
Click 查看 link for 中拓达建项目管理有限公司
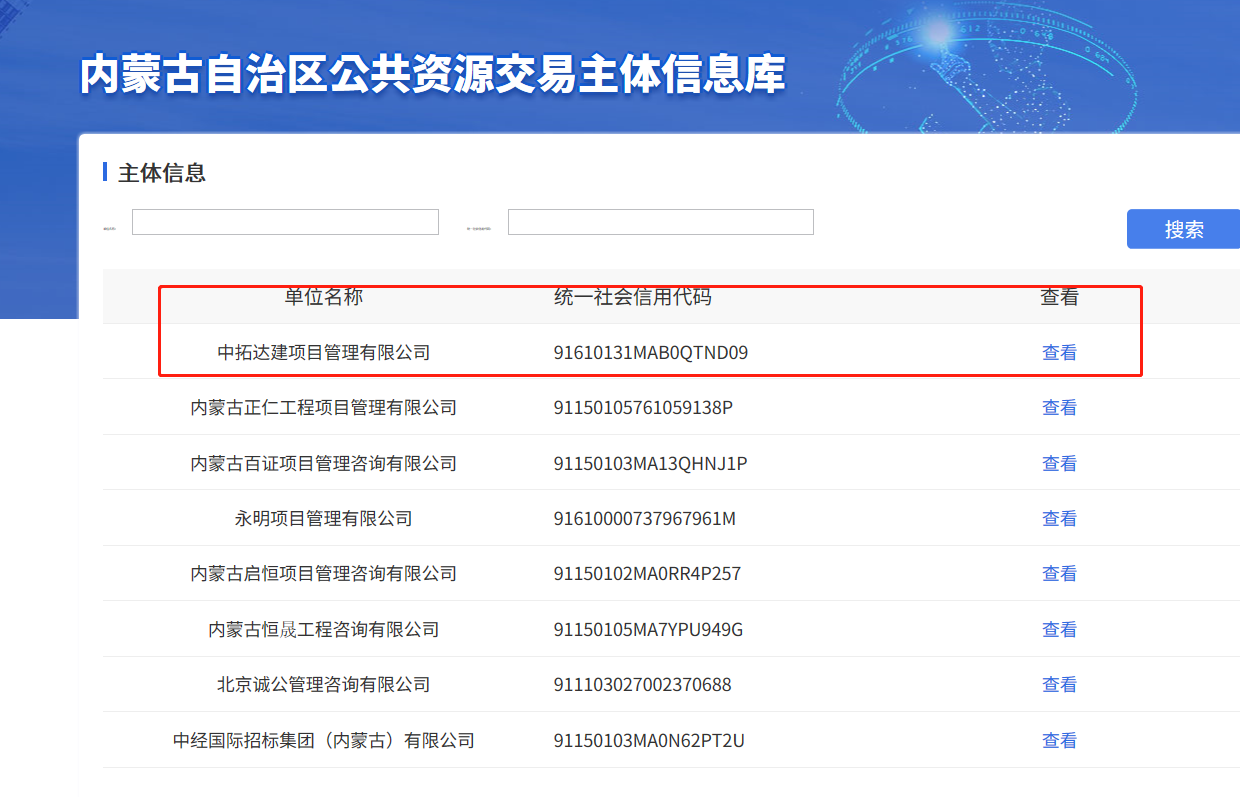[1059, 352]
